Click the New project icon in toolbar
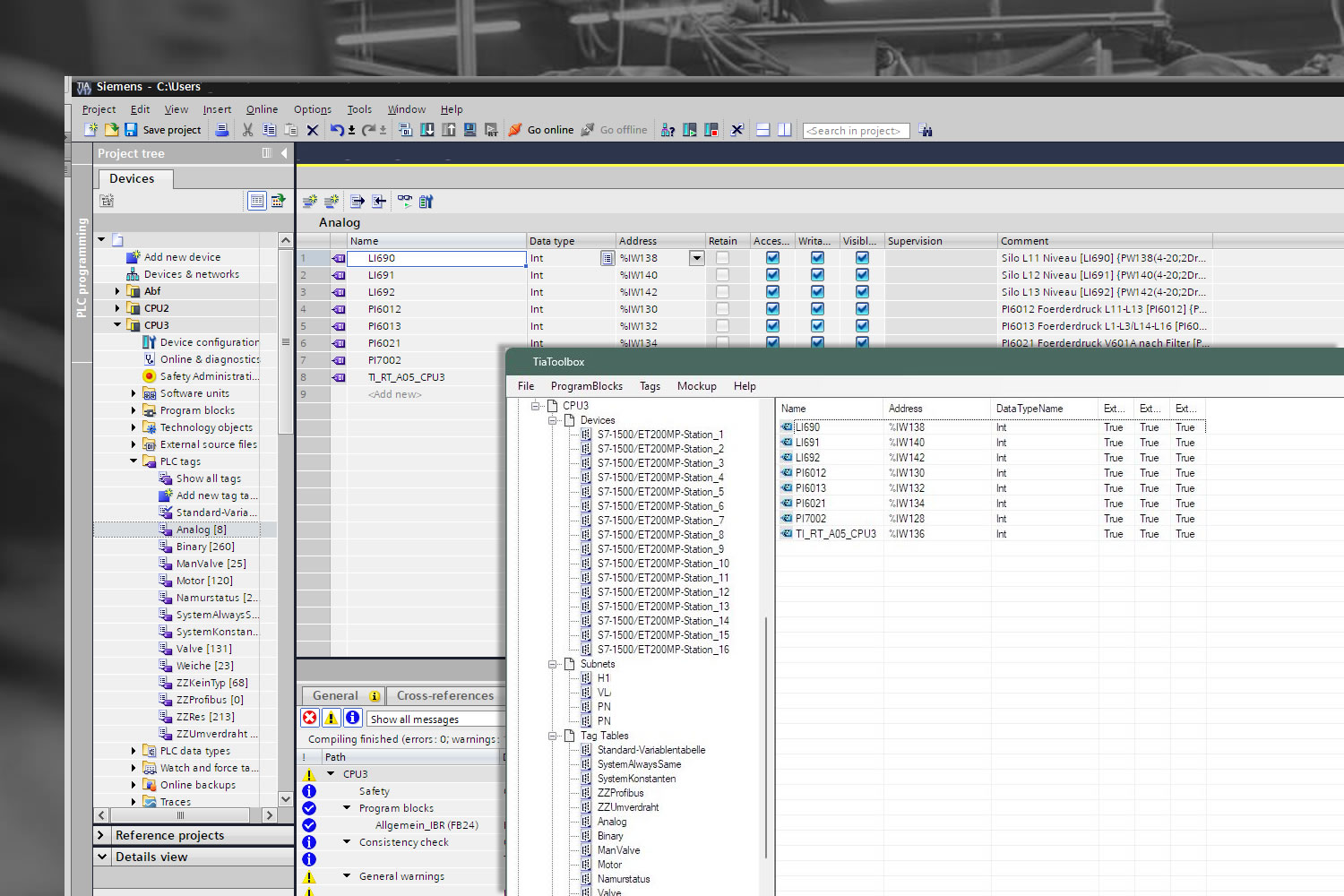 coord(90,130)
